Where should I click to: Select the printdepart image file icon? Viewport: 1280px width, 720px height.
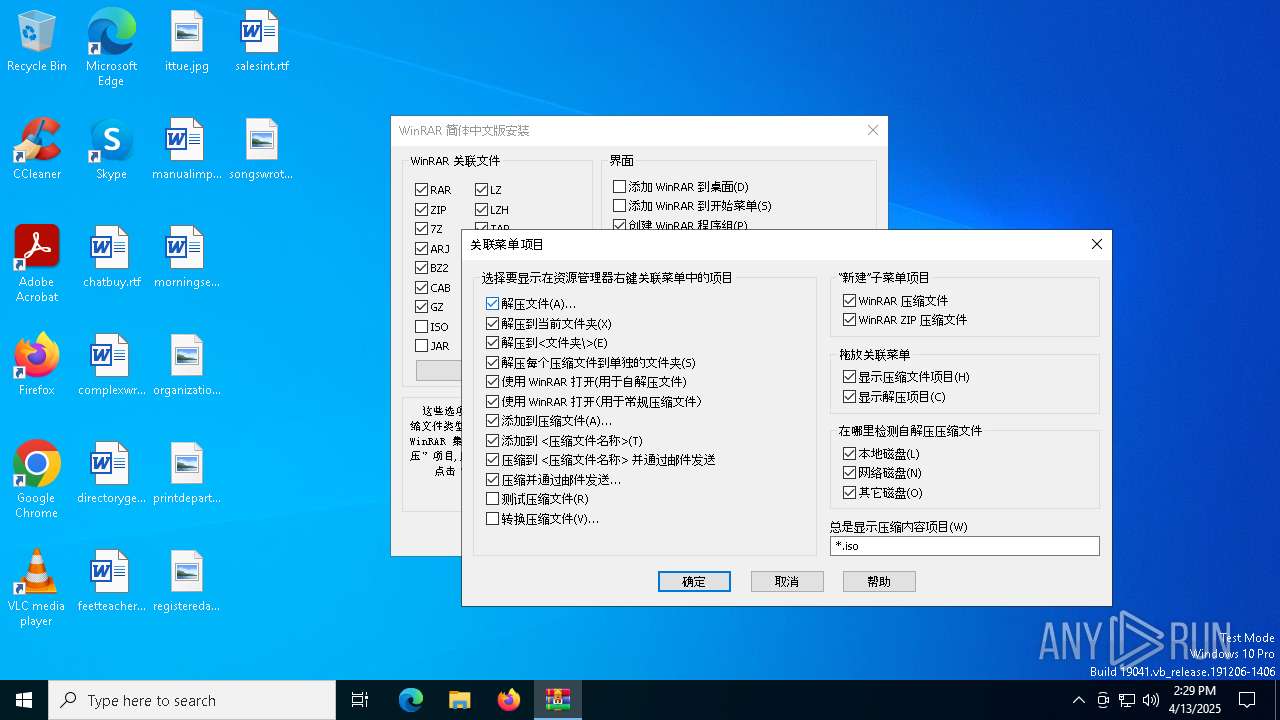coord(187,474)
